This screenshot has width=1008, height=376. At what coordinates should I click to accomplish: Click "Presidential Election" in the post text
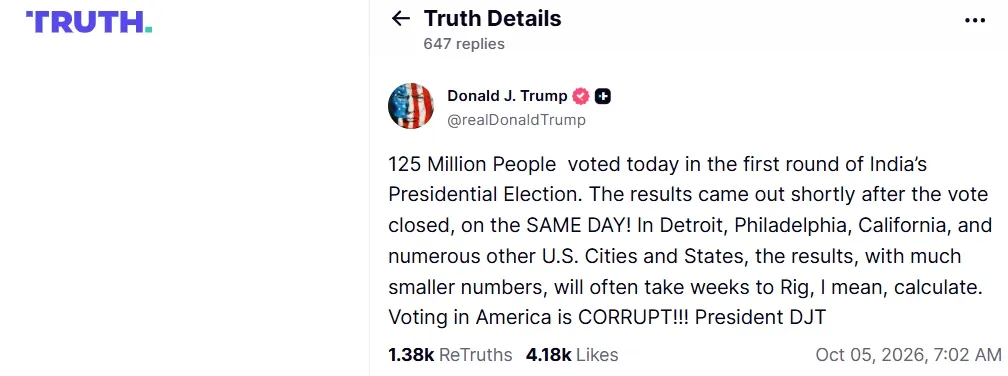[x=486, y=195]
